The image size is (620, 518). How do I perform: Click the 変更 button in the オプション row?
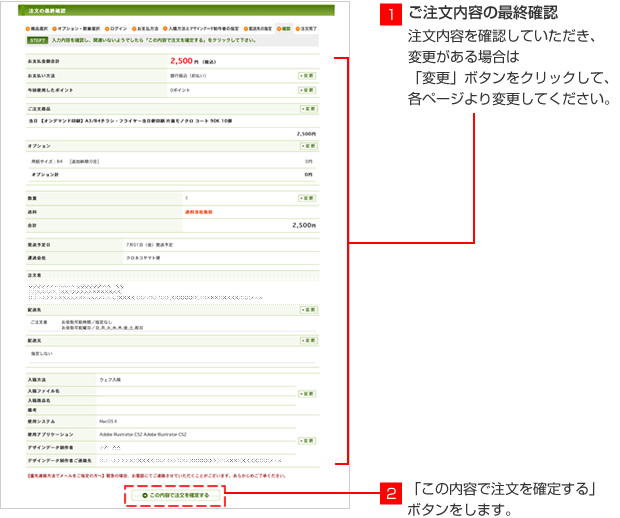[x=308, y=145]
